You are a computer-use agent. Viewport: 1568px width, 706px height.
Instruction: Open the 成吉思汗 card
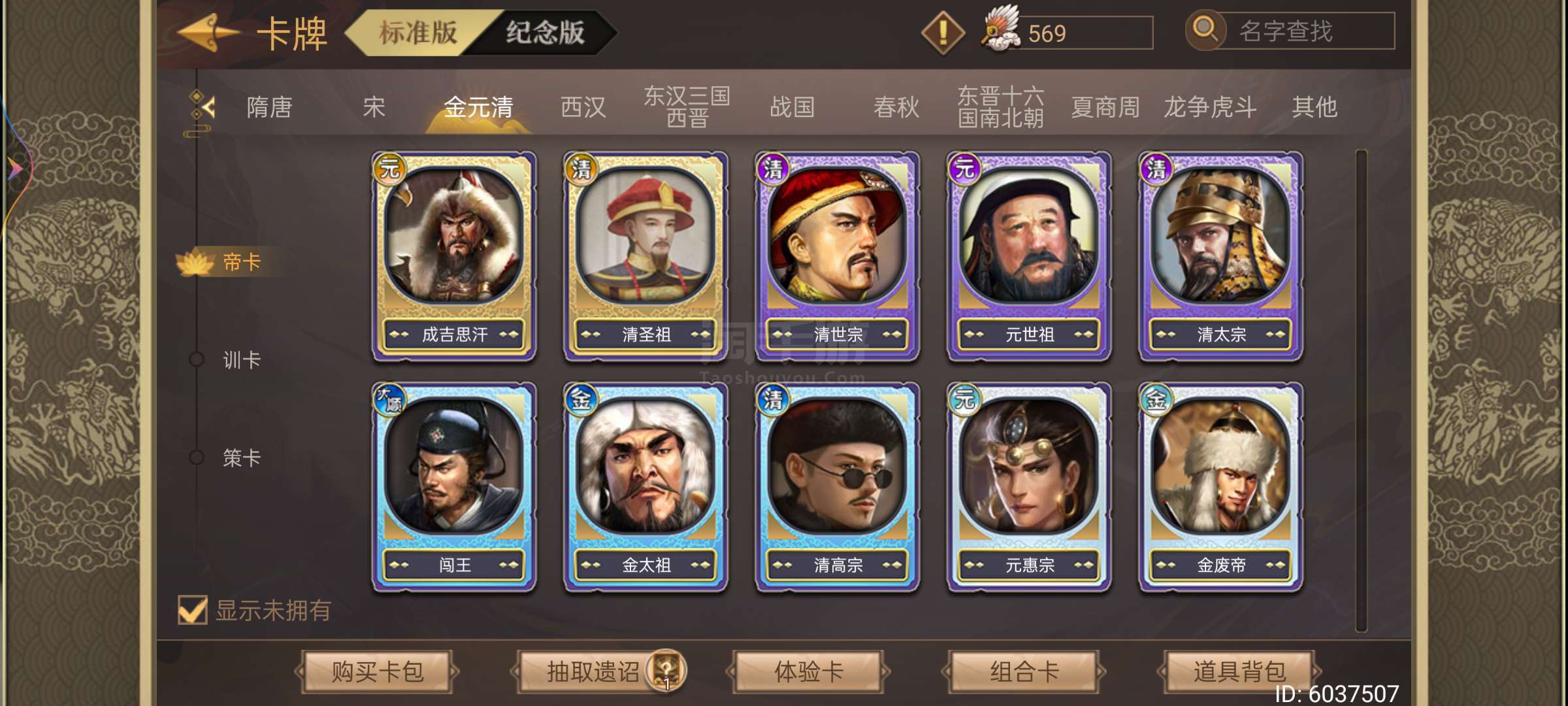(454, 256)
